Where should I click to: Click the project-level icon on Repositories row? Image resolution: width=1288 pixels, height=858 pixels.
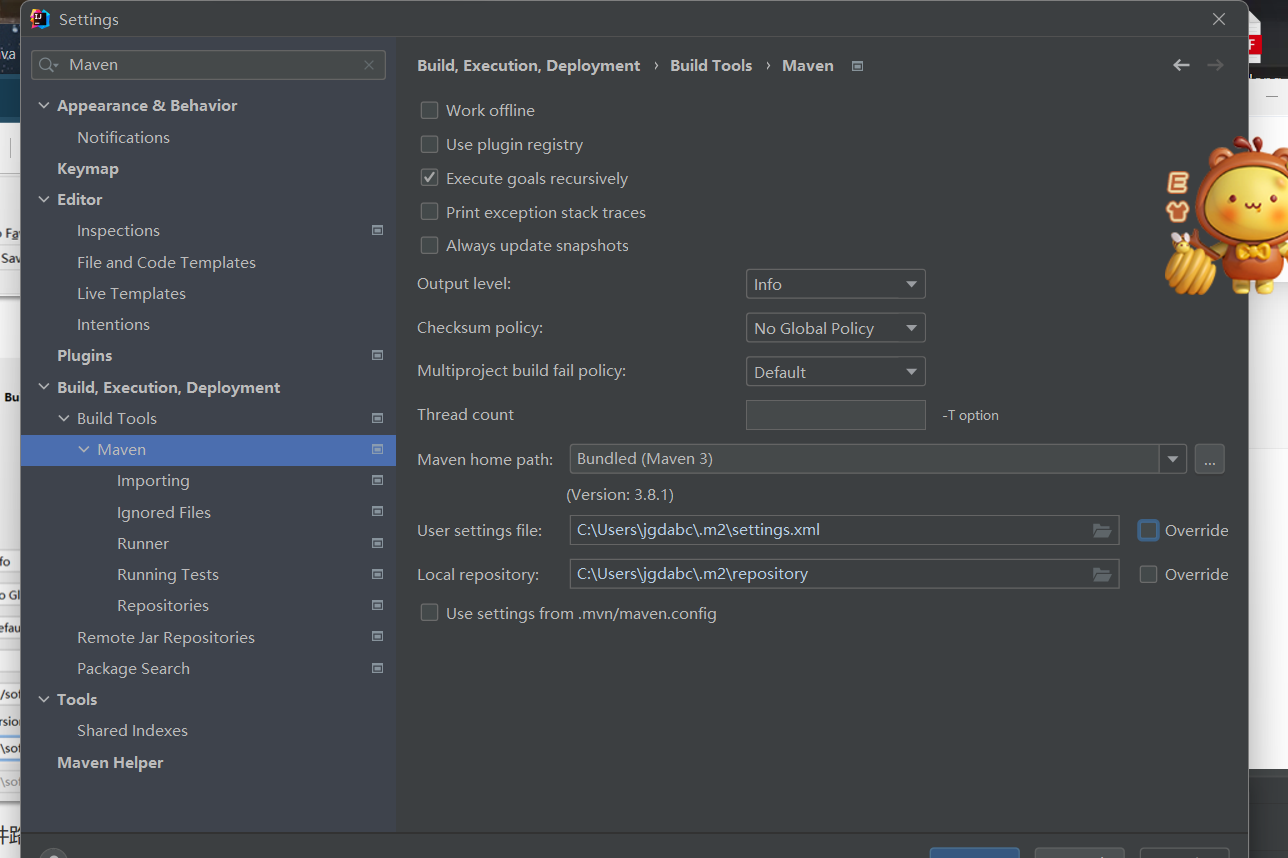(377, 605)
